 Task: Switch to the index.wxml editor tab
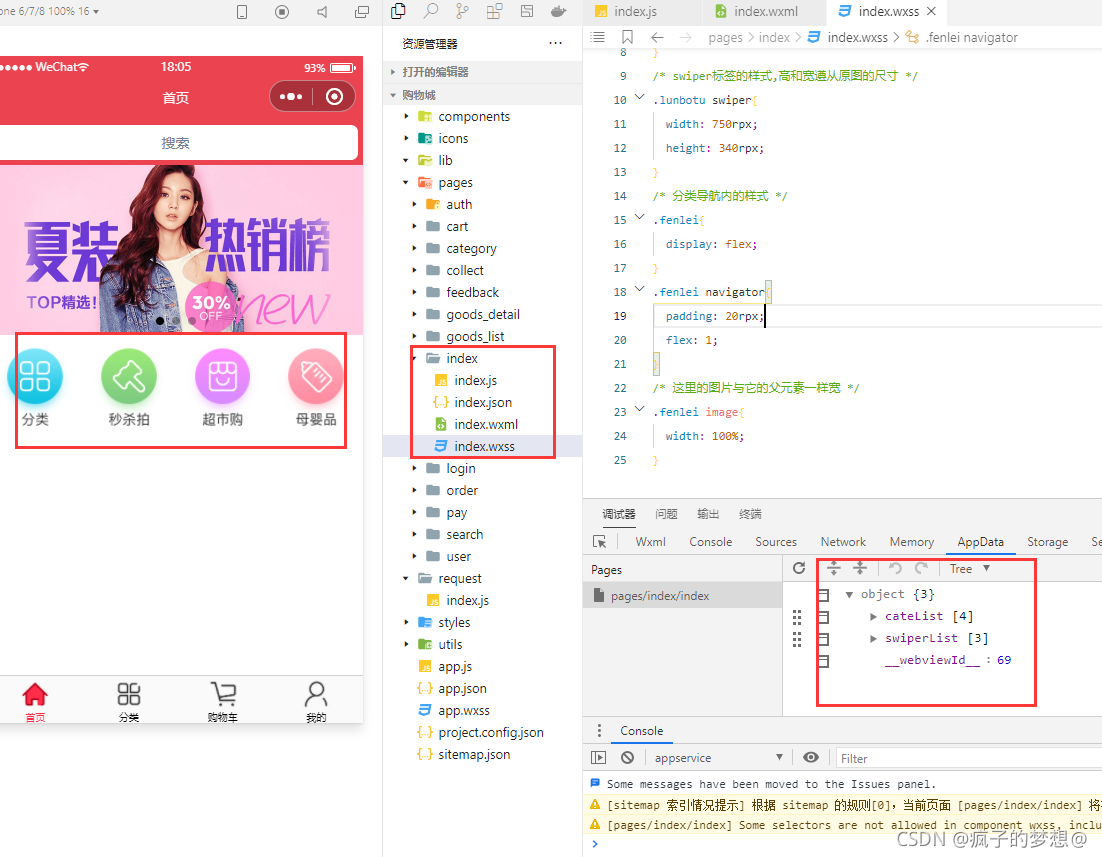(x=764, y=11)
